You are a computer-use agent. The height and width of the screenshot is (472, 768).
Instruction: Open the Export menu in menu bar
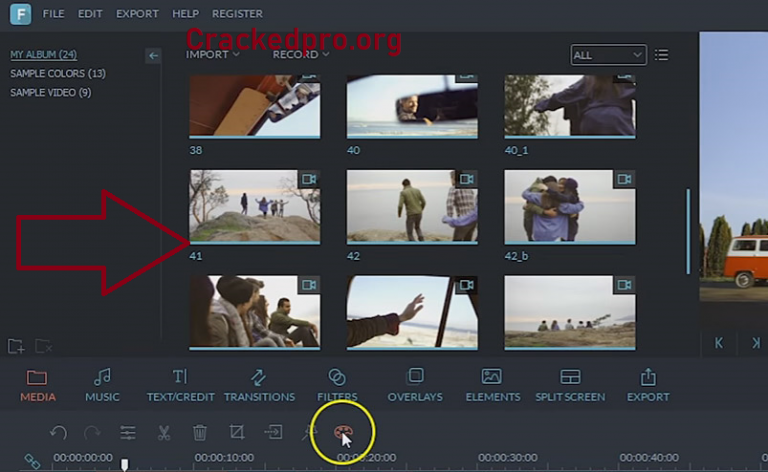[x=137, y=14]
